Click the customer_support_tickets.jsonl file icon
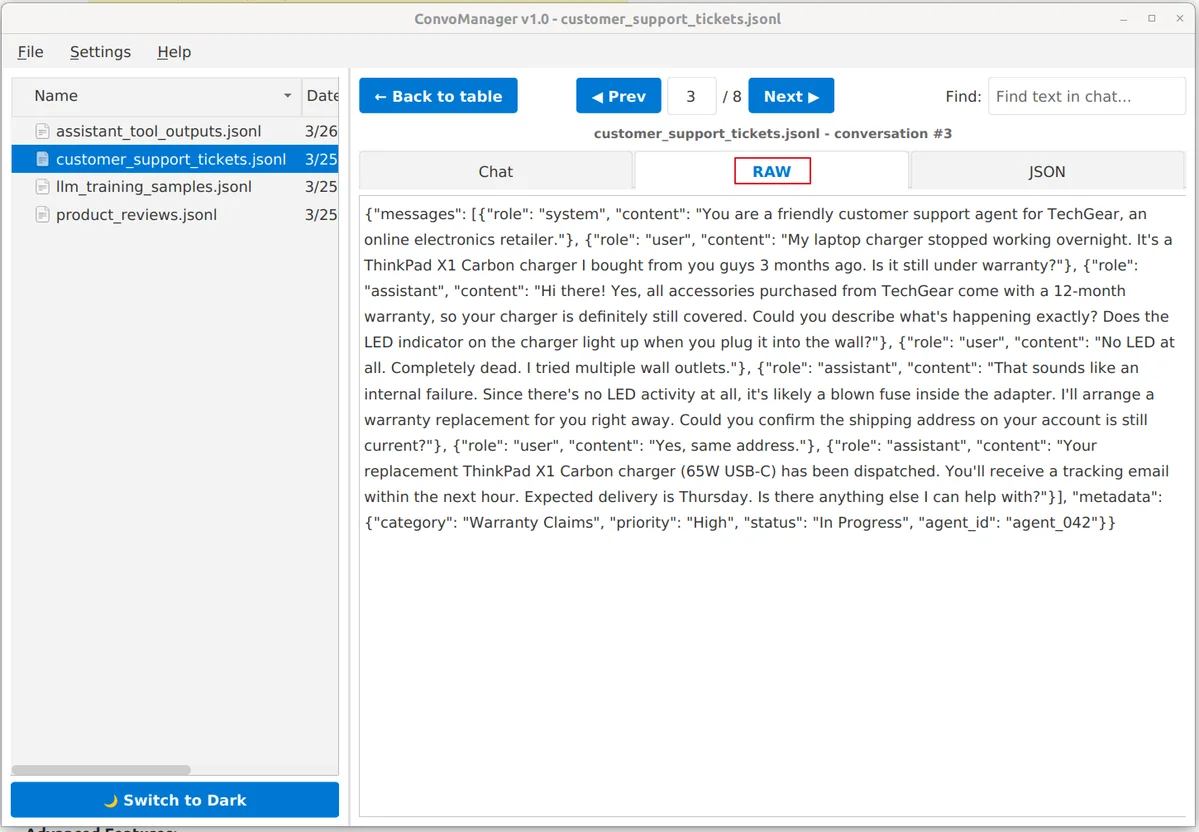 (x=42, y=159)
